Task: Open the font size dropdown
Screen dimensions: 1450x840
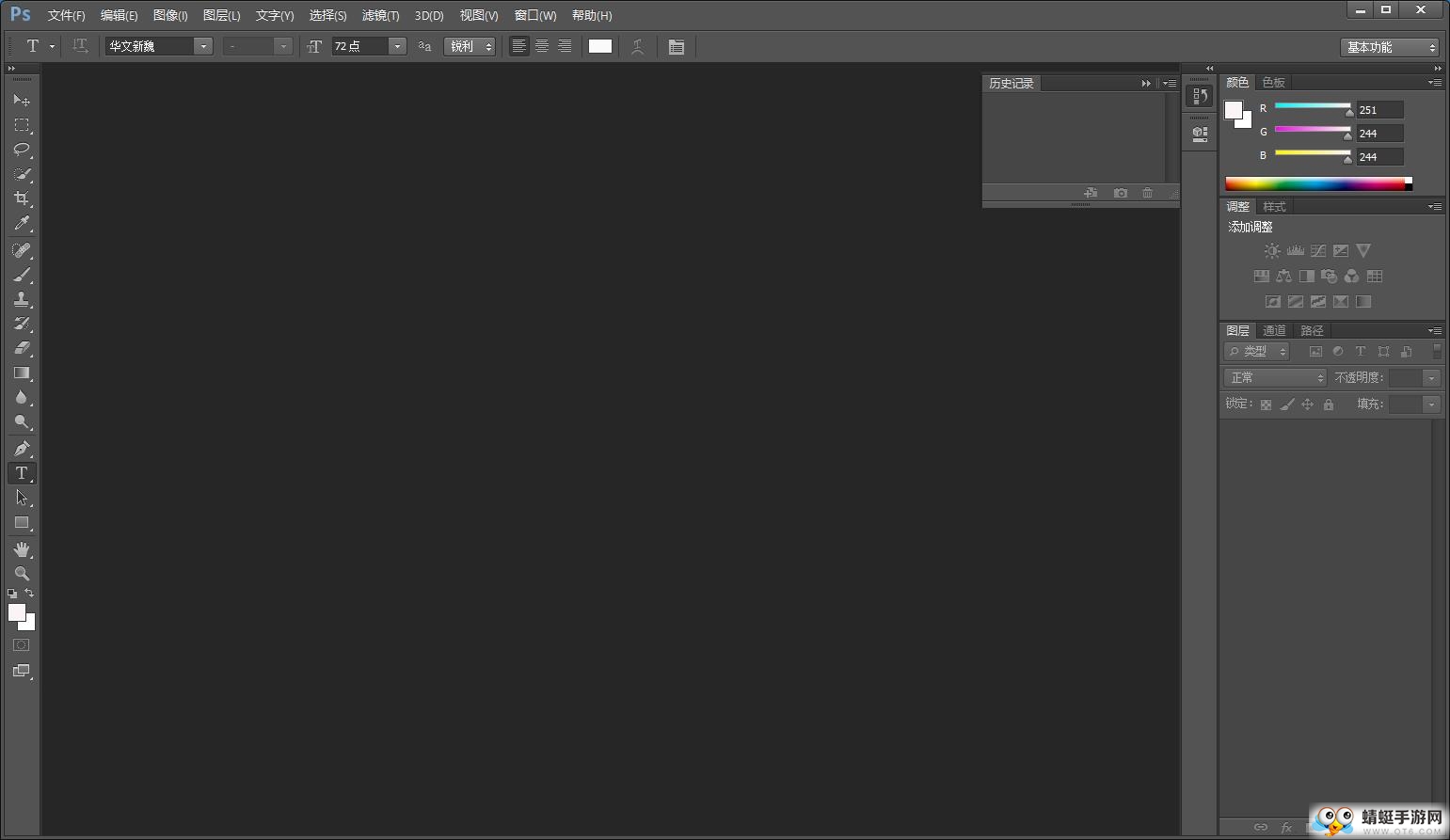Action: pos(397,46)
